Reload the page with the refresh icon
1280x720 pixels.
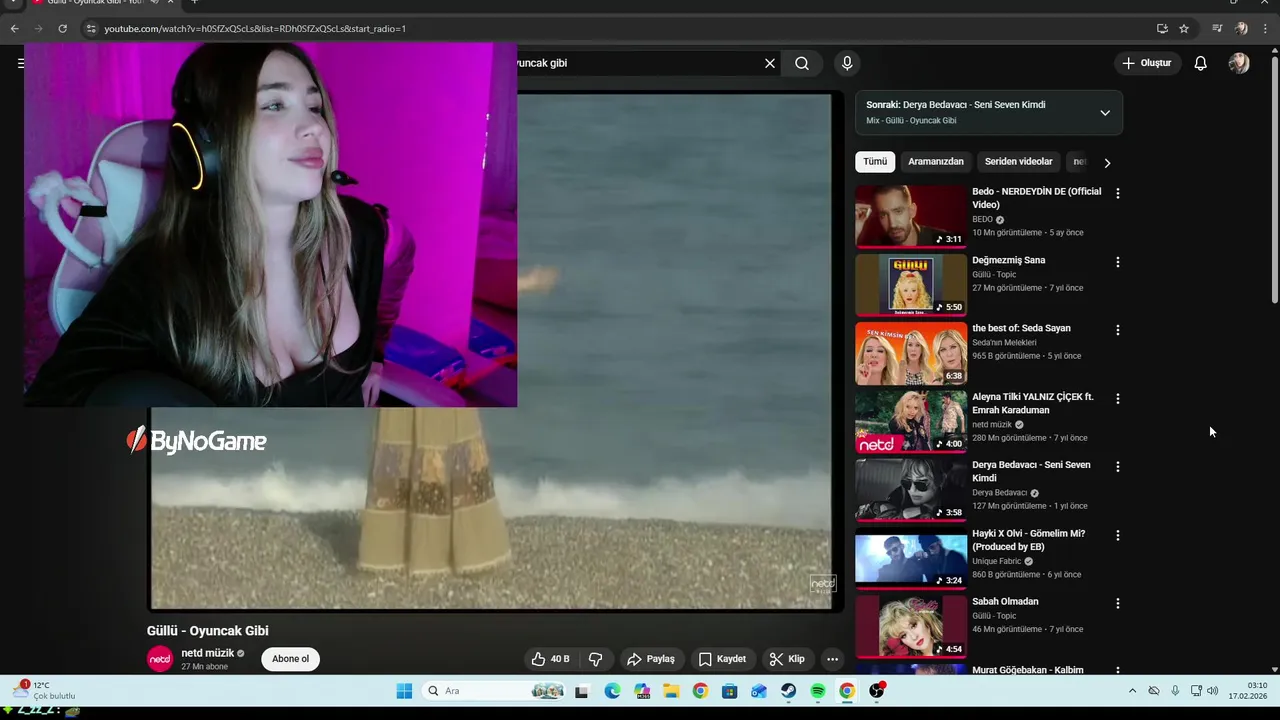click(62, 29)
